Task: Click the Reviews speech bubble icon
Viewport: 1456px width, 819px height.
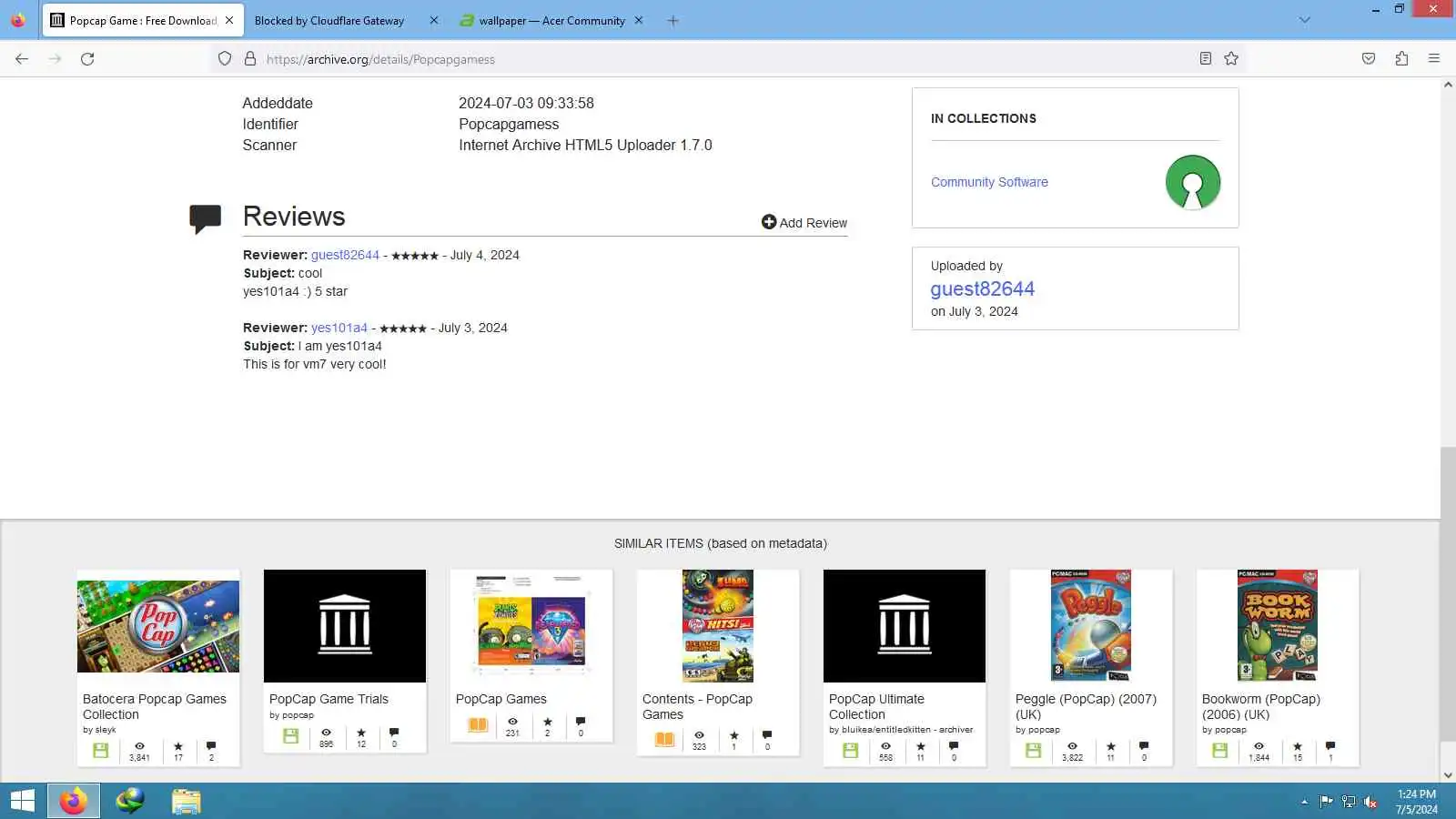Action: [205, 218]
